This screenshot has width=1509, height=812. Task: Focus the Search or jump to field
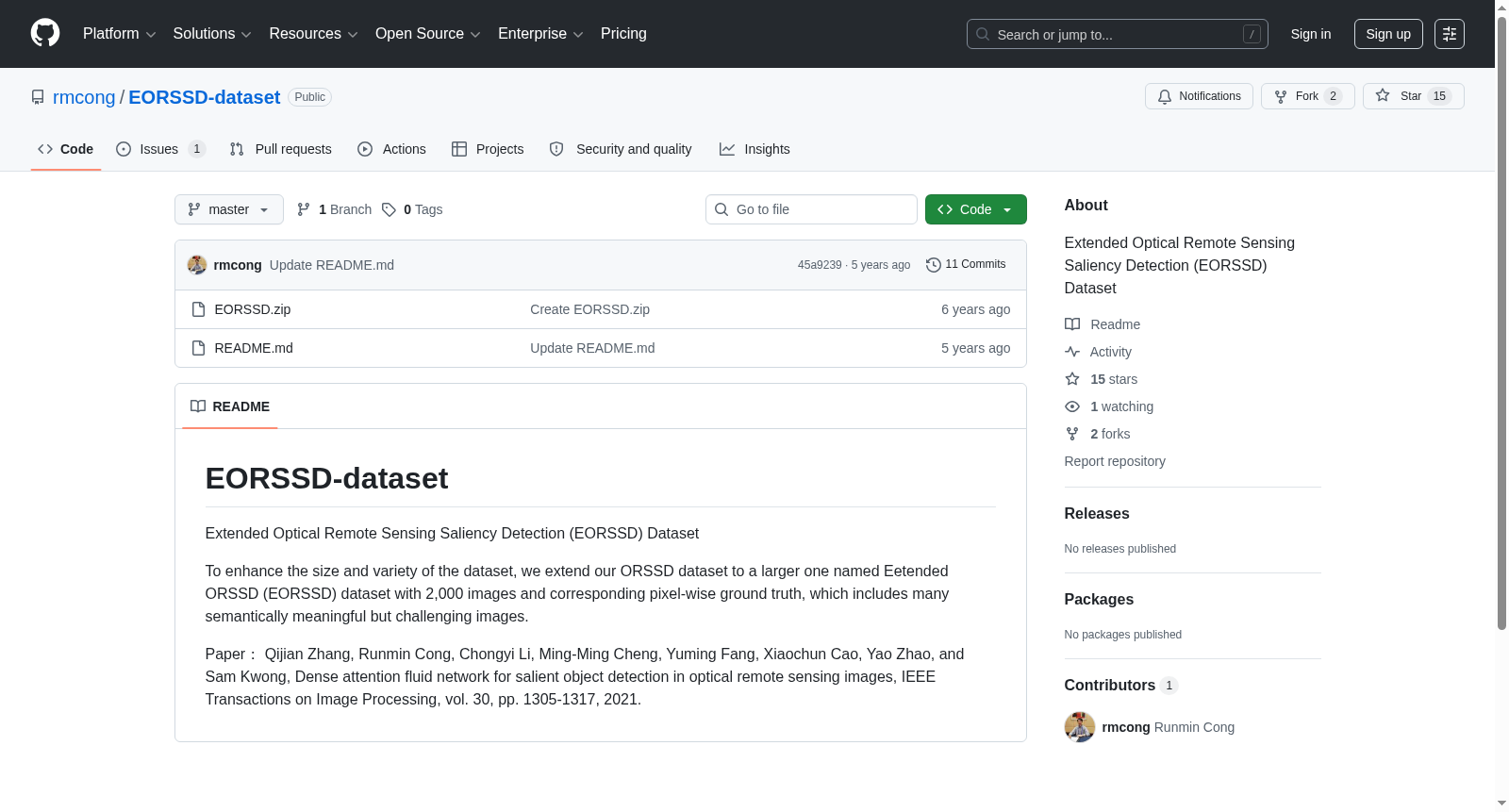pyautogui.click(x=1118, y=34)
